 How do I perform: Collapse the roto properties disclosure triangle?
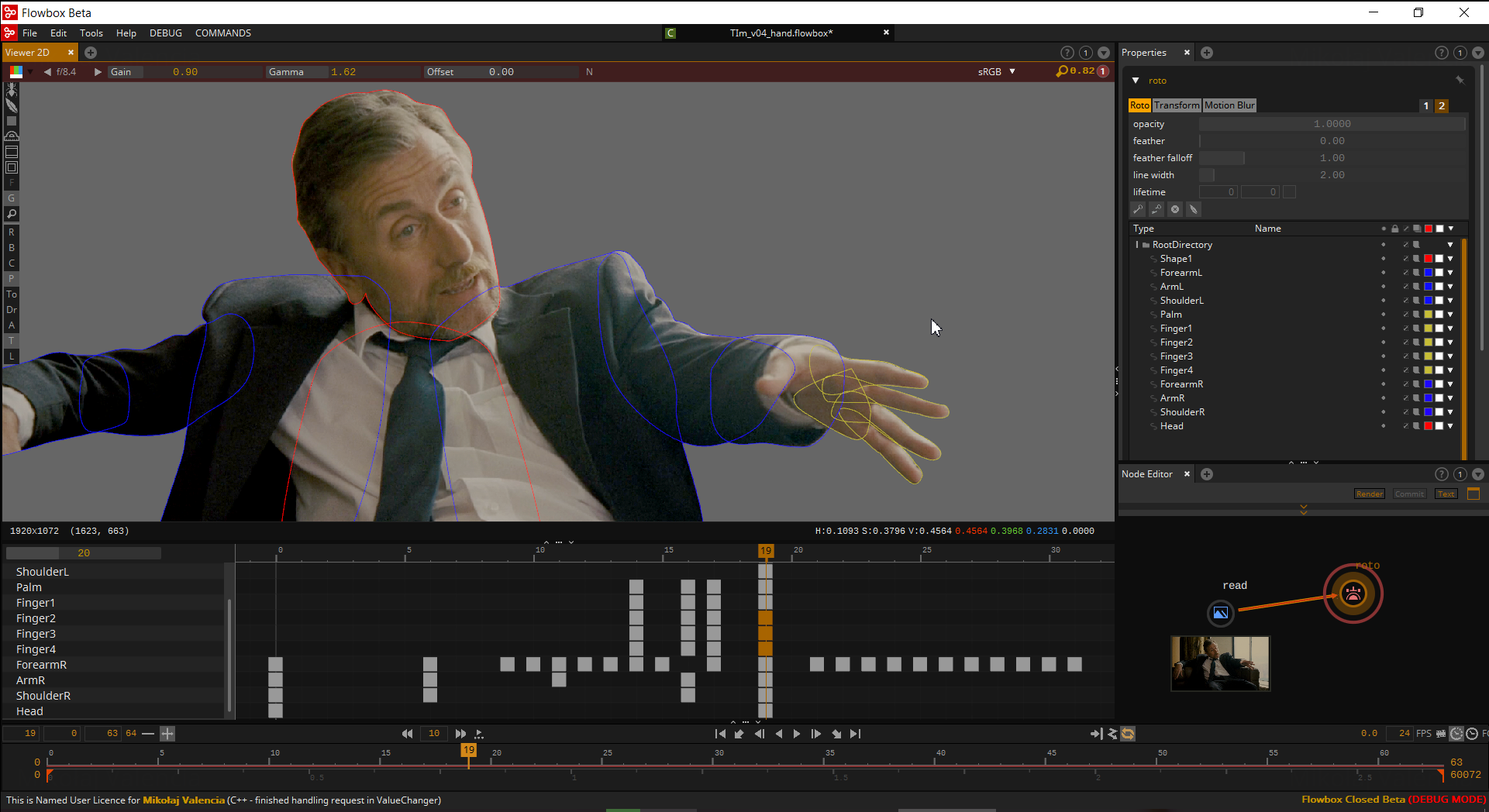click(x=1136, y=81)
